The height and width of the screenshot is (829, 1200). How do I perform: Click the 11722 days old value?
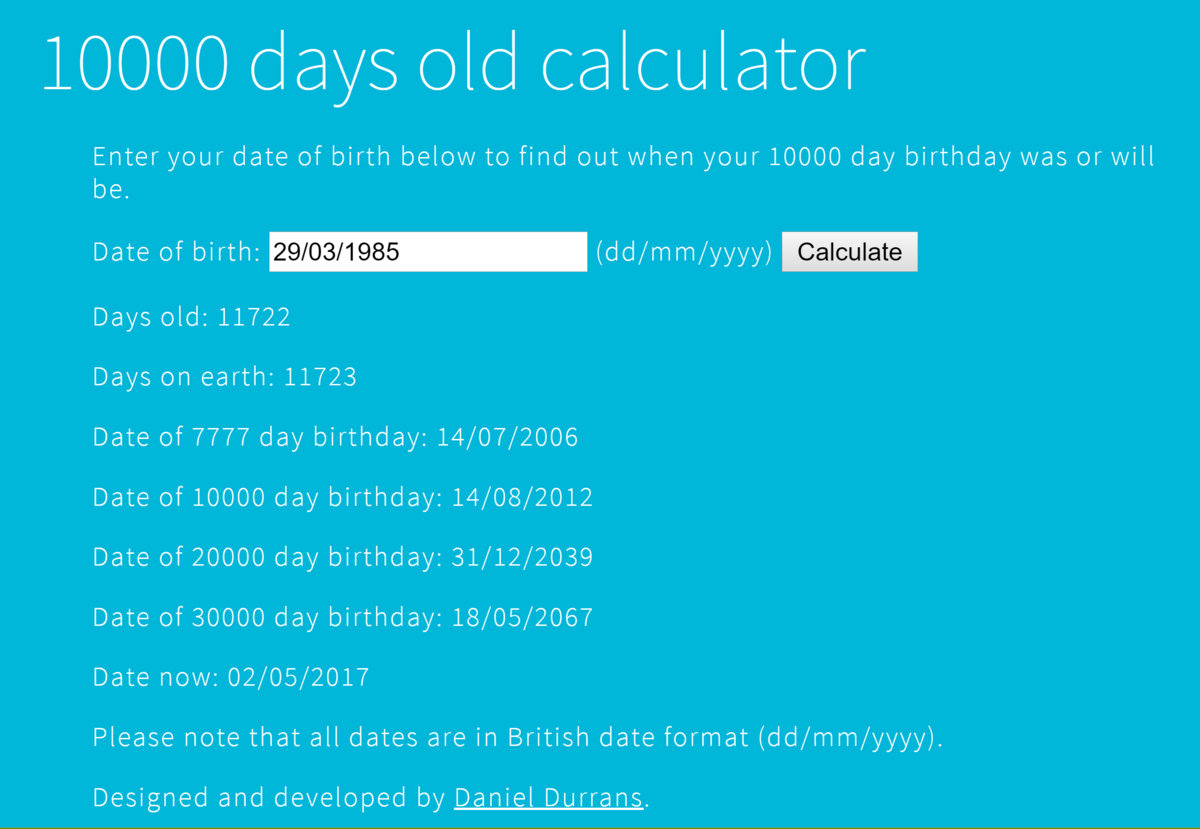(254, 318)
